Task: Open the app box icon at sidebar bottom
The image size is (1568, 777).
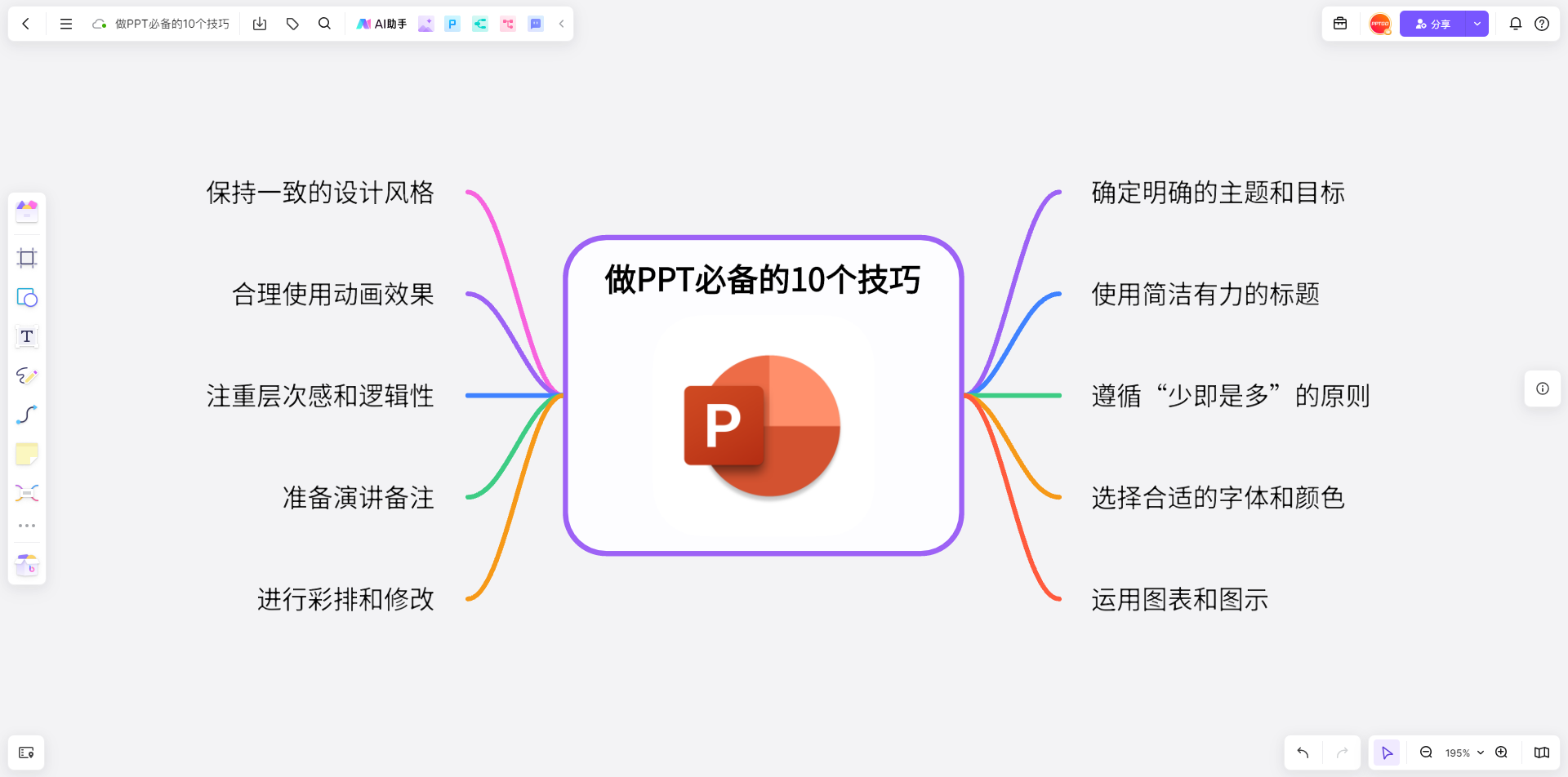Action: (27, 564)
